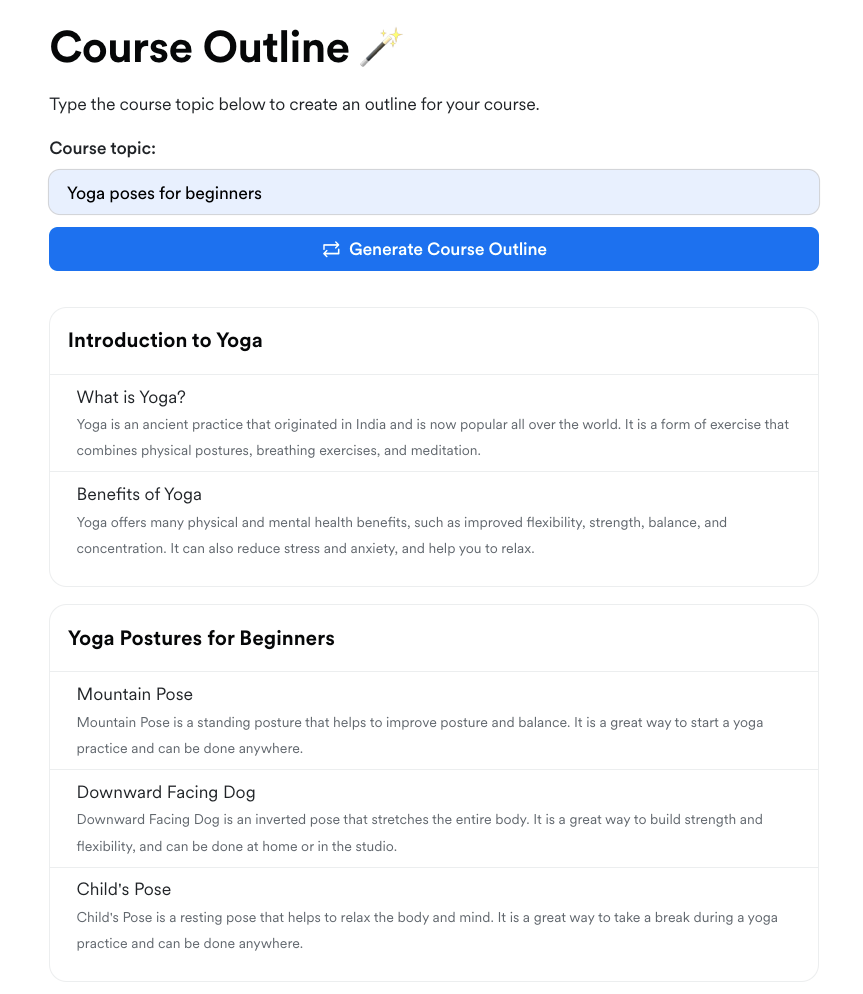This screenshot has width=863, height=994.
Task: Open the 'Benefits of Yoga' lesson
Action: [139, 494]
